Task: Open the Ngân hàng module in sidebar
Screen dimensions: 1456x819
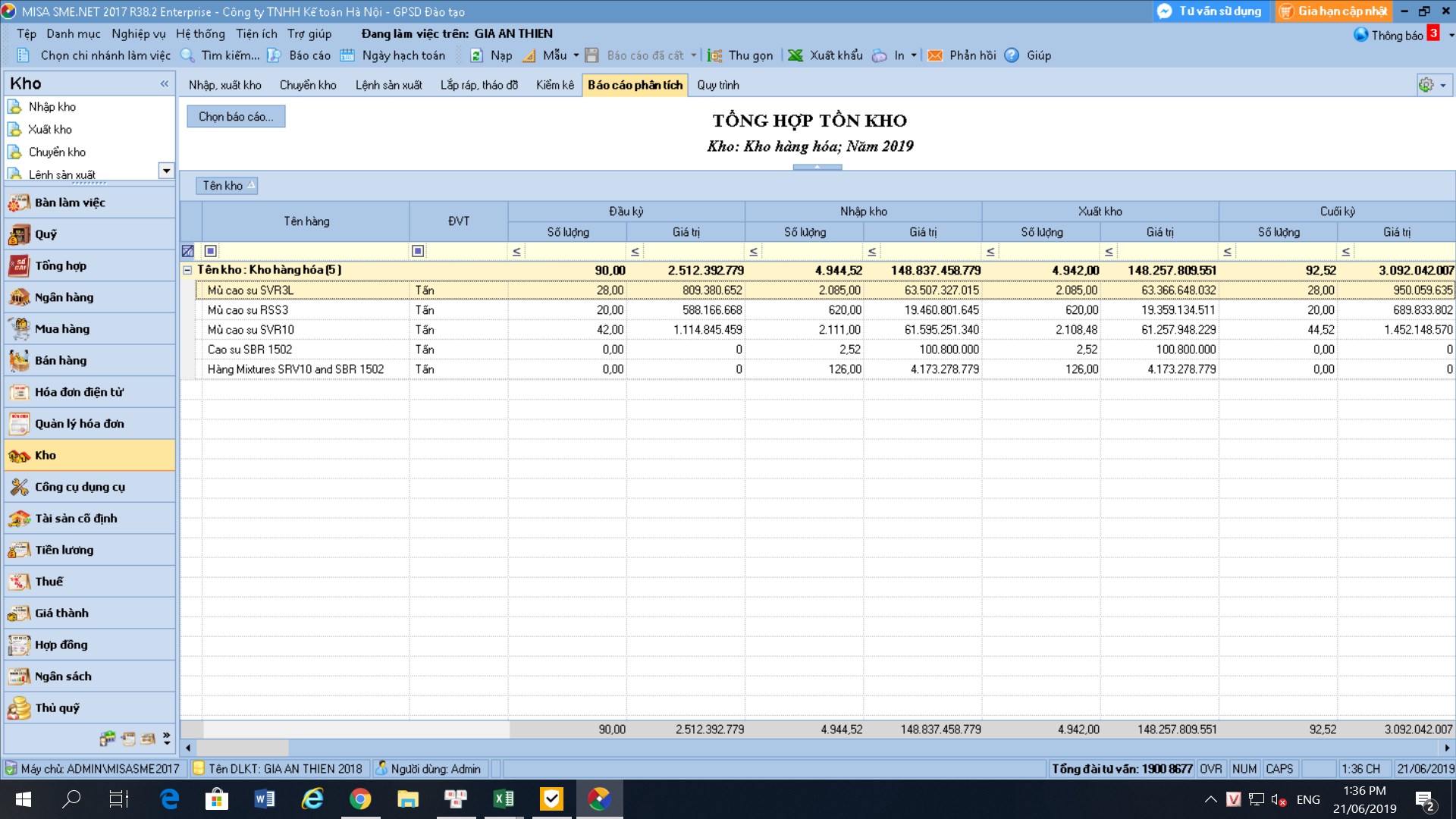Action: click(x=89, y=297)
